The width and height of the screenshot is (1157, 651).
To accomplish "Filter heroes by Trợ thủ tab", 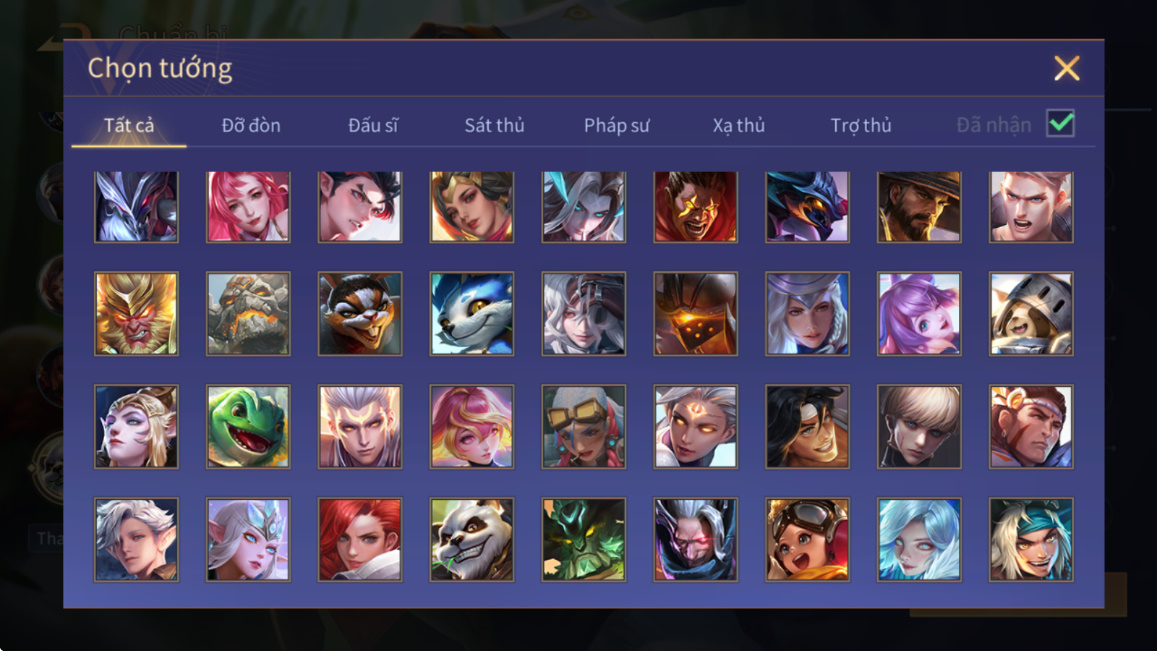I will click(x=861, y=125).
